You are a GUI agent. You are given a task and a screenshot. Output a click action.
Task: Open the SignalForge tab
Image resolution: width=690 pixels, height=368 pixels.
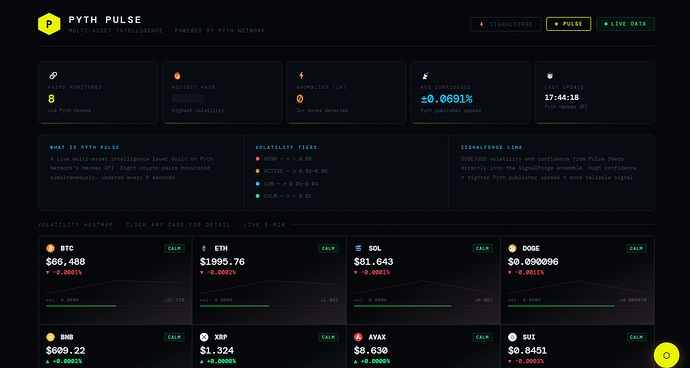click(x=506, y=24)
